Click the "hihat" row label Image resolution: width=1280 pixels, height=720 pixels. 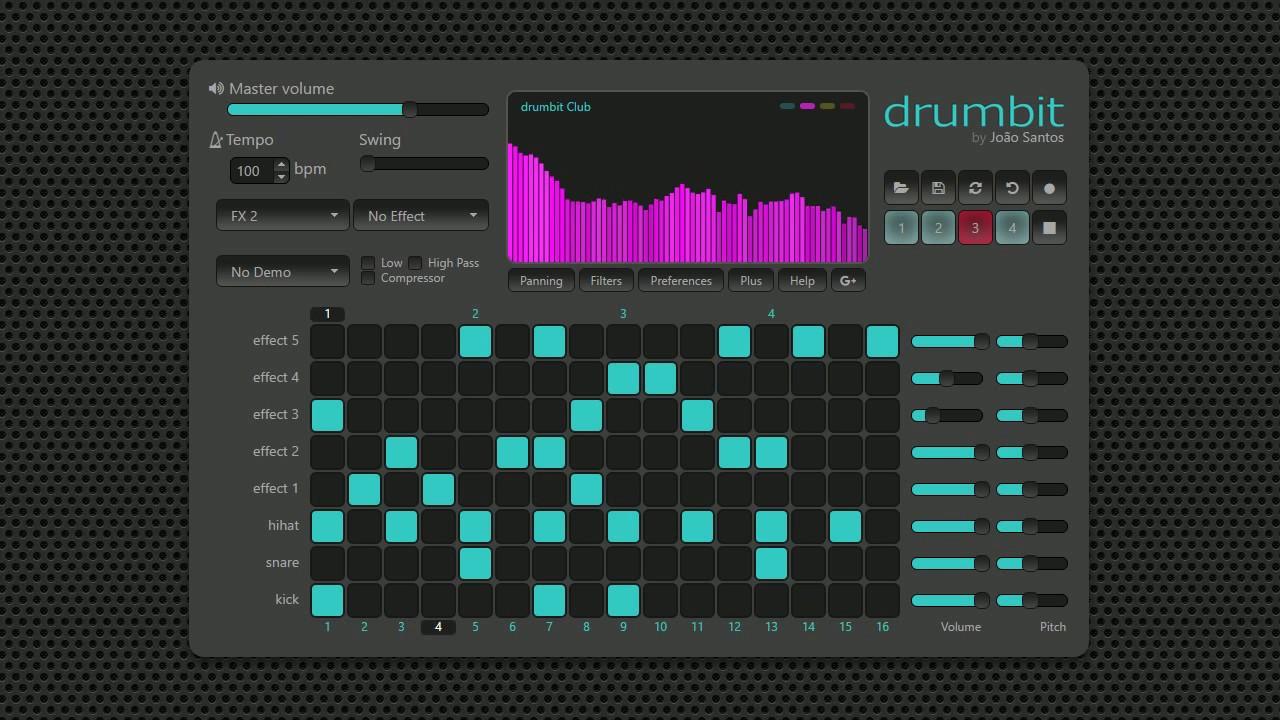click(x=283, y=526)
